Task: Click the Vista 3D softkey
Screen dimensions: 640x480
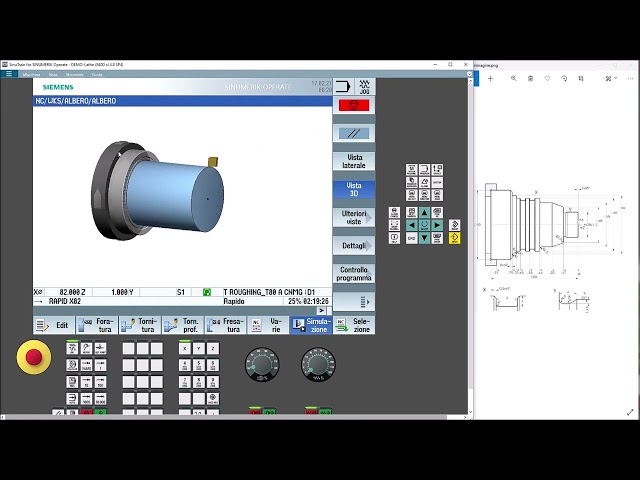Action: point(354,189)
